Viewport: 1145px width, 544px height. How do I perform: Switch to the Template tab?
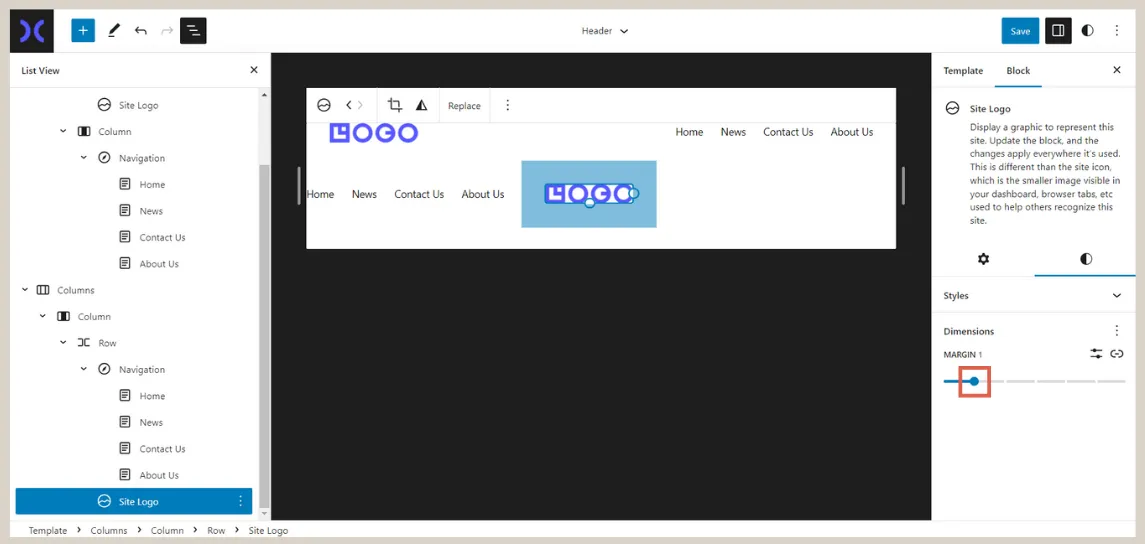pyautogui.click(x=963, y=71)
